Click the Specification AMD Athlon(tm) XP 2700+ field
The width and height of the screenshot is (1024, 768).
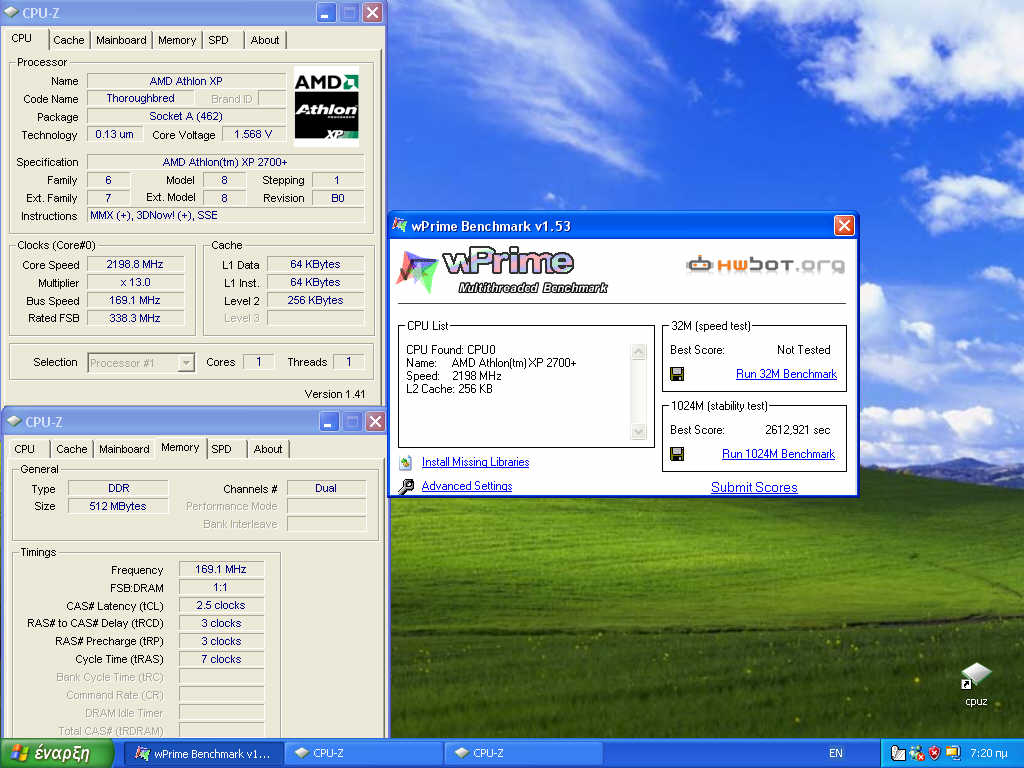point(225,162)
